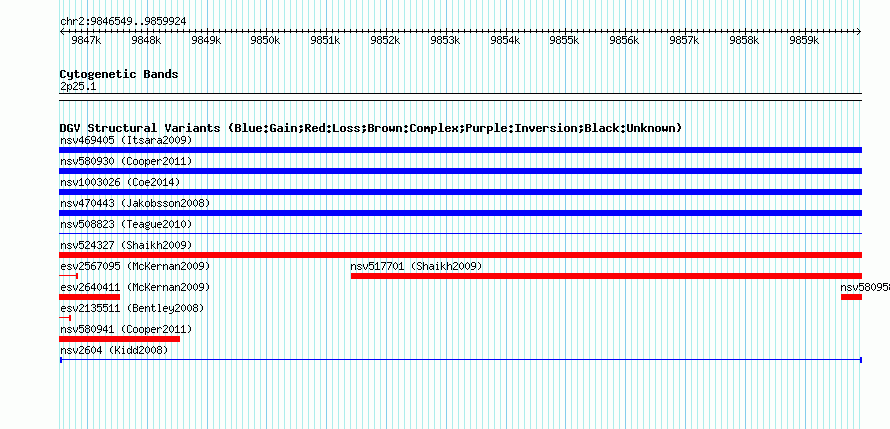This screenshot has width=890, height=429.
Task: Open the nsv2604 (Kidd2008) variant label
Action: [x=114, y=351]
